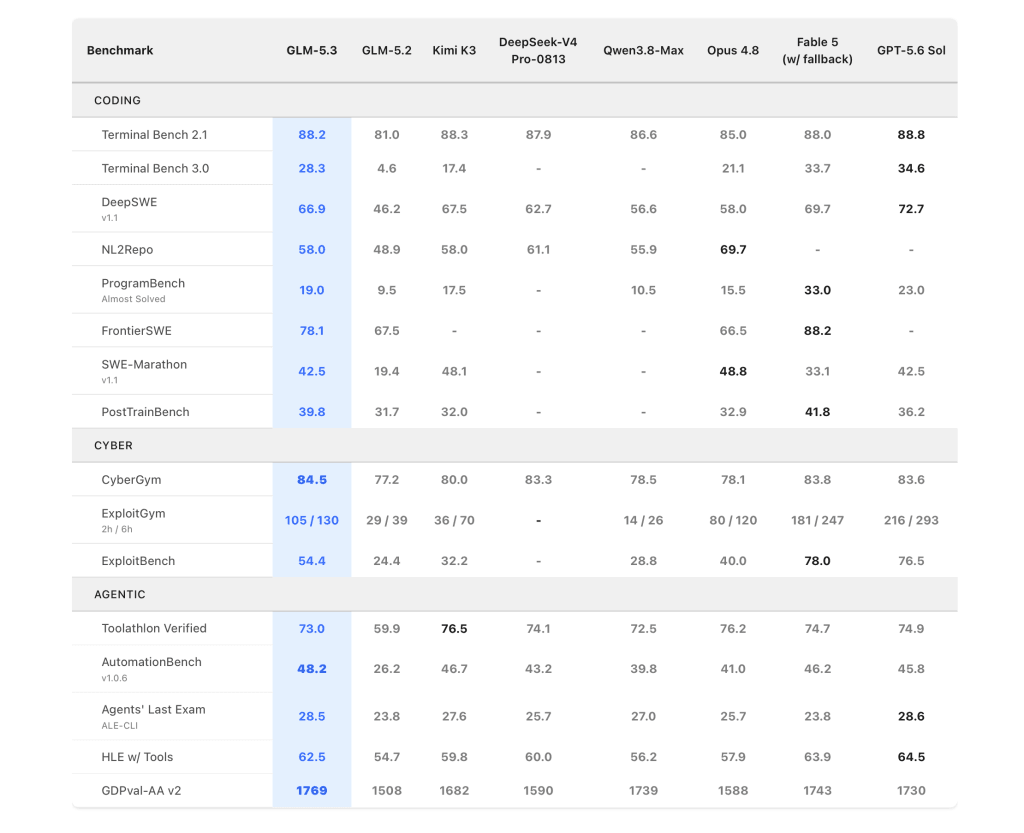Click the ExploitGym benchmark label

(x=133, y=513)
